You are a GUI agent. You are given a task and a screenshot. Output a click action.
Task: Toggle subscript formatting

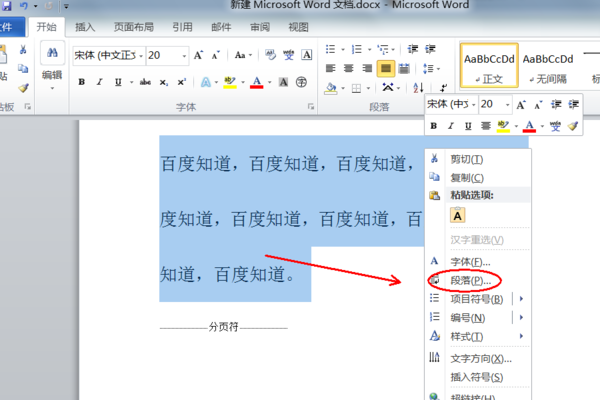coord(164,82)
